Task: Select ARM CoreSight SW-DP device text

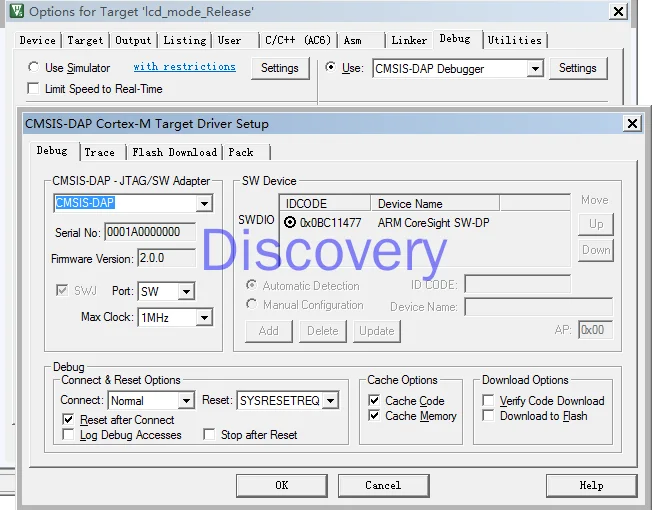Action: point(433,223)
